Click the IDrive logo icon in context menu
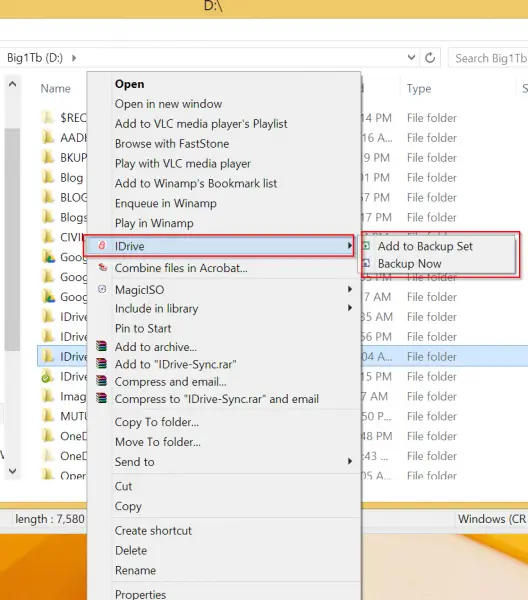The image size is (528, 600). point(102,246)
